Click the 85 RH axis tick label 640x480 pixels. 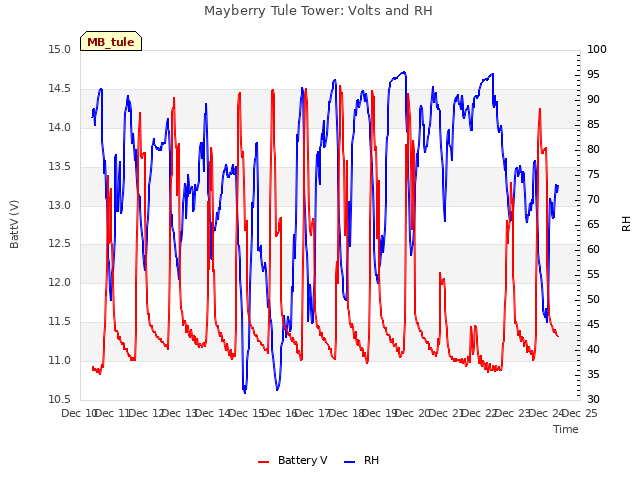[x=593, y=124]
